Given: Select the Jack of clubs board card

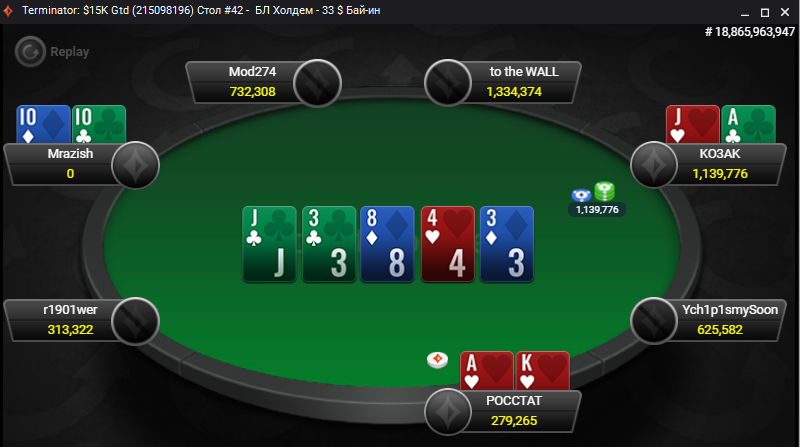Looking at the screenshot, I should (269, 244).
